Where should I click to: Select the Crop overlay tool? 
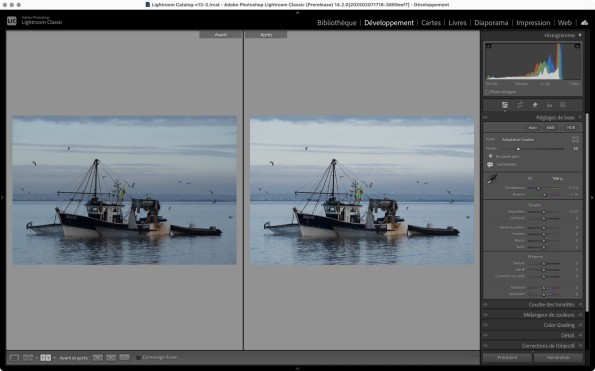(x=519, y=105)
